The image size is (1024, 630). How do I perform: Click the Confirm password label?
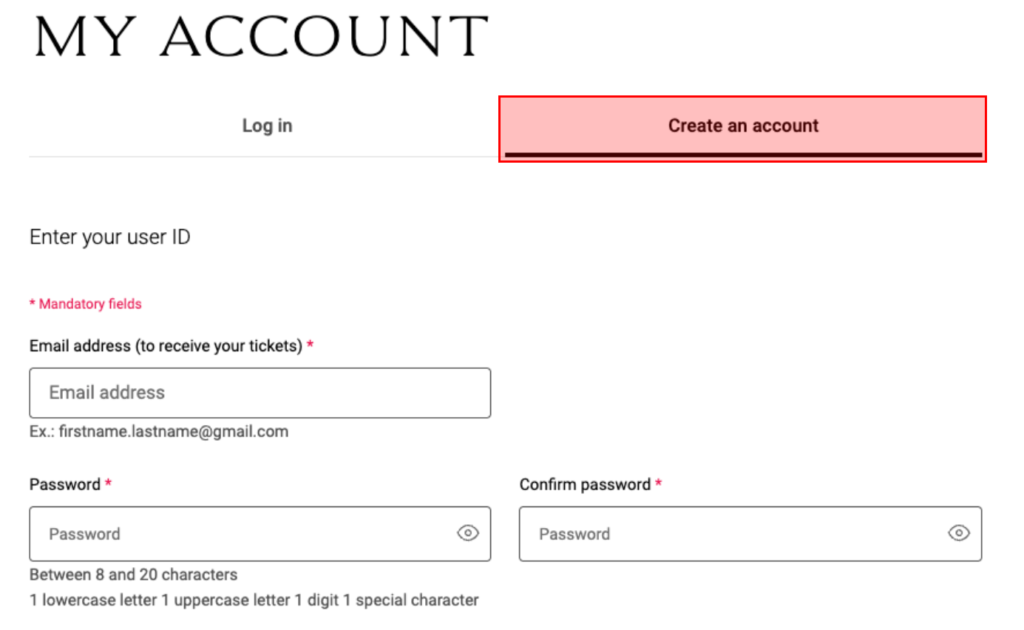pyautogui.click(x=585, y=485)
